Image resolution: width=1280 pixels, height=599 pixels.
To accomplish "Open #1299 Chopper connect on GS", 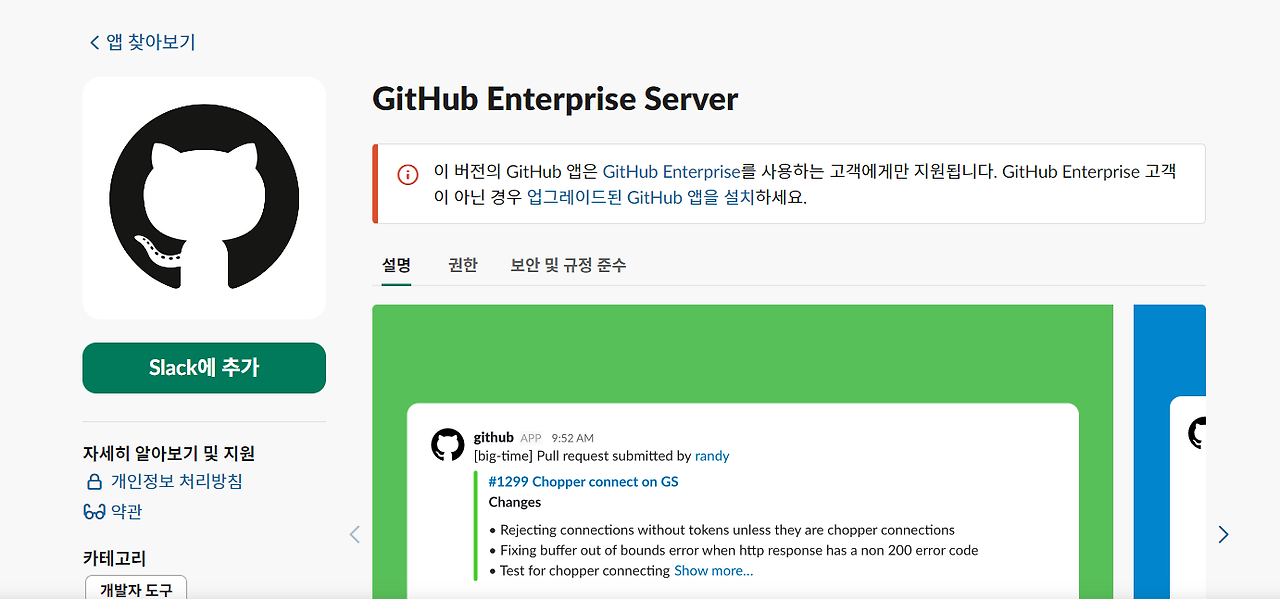I will [583, 482].
